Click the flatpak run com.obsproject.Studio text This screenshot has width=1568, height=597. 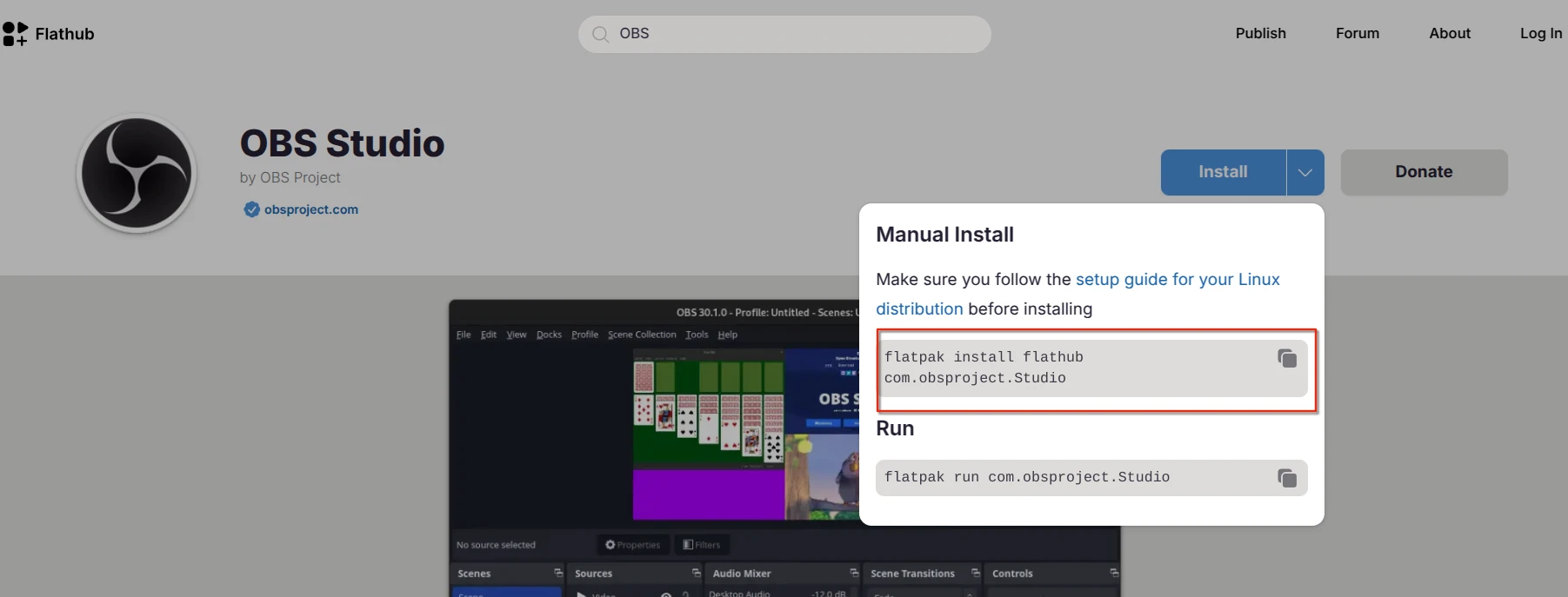pos(1027,477)
